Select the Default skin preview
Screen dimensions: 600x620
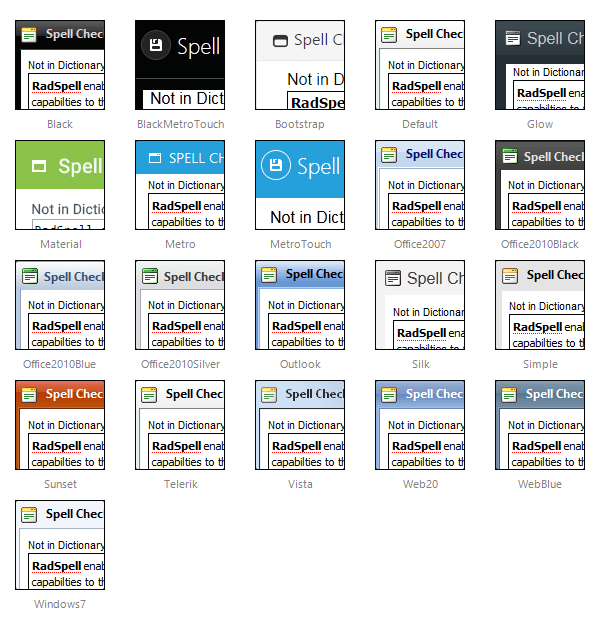[x=420, y=65]
